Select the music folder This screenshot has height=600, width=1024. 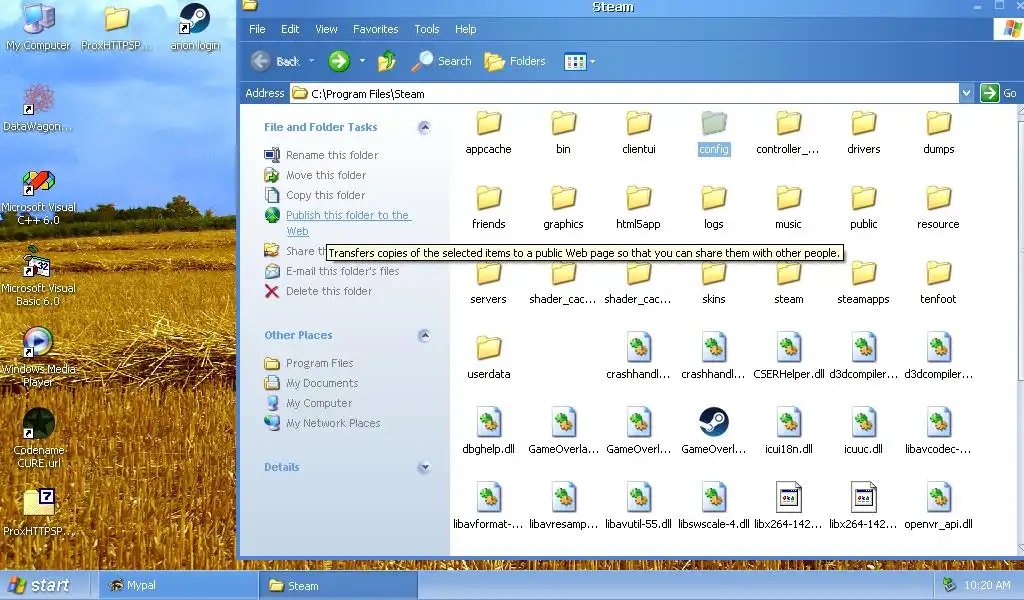point(788,208)
